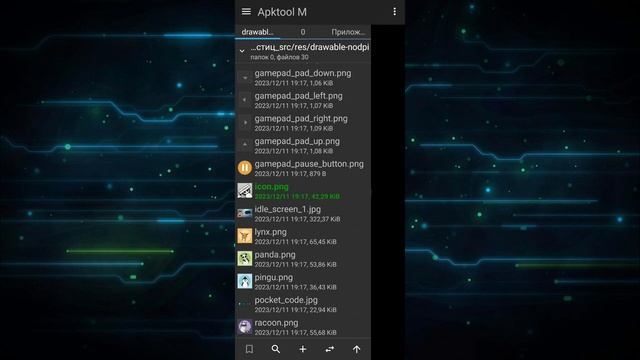Collapse the drawable-nodpi path chevron

(x=242, y=51)
